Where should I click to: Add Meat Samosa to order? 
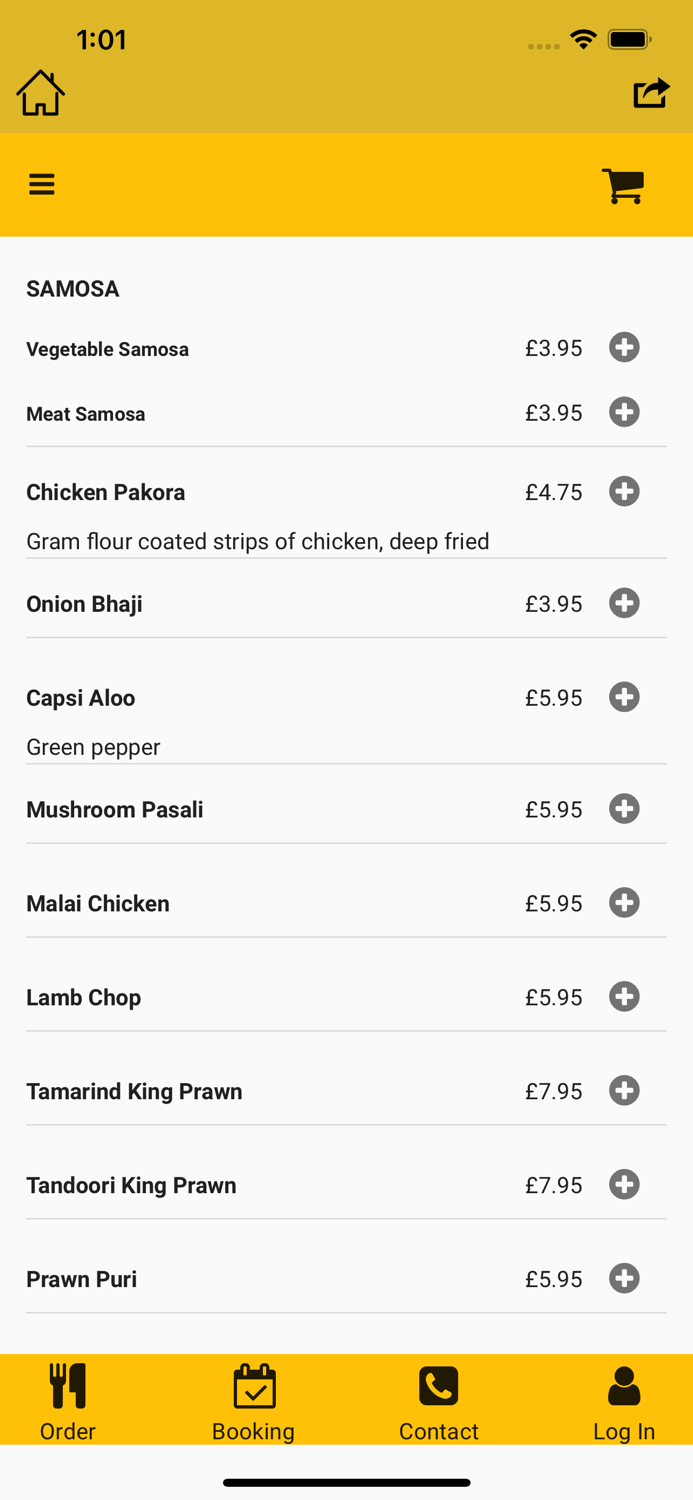(624, 412)
